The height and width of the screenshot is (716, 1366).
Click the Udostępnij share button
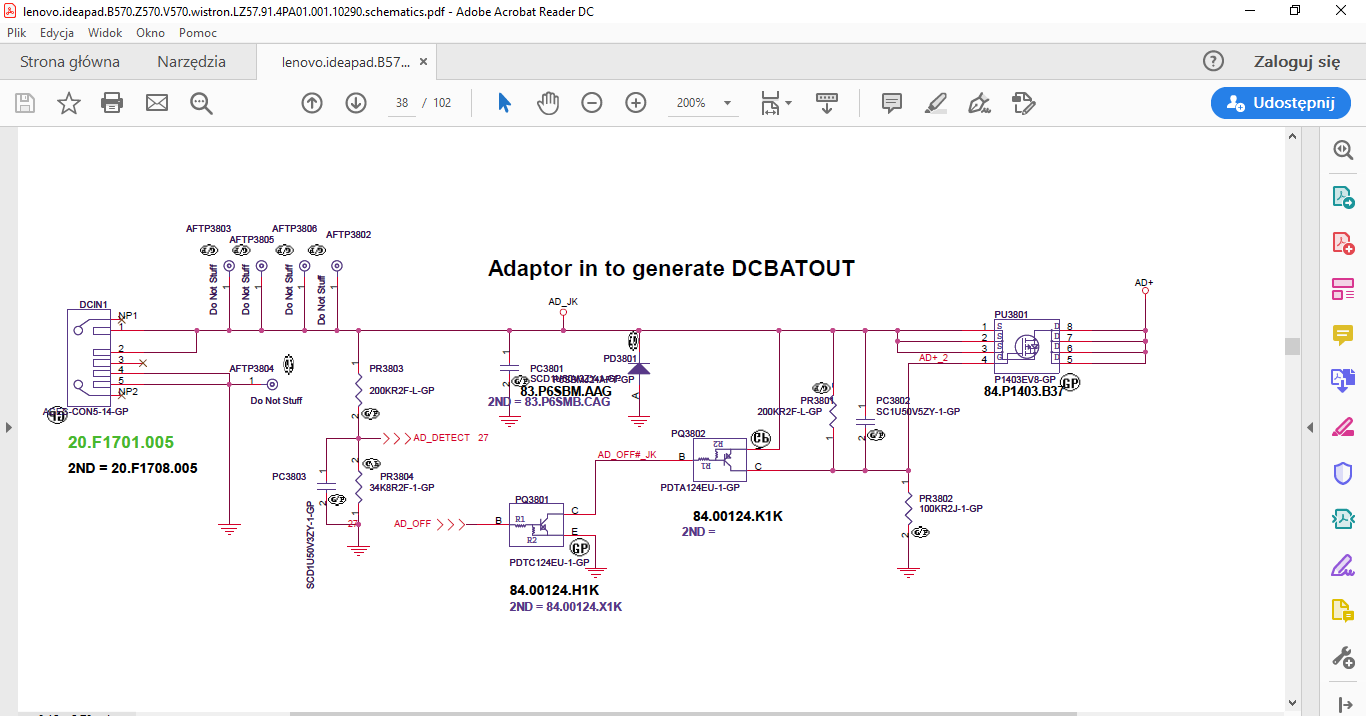1281,103
